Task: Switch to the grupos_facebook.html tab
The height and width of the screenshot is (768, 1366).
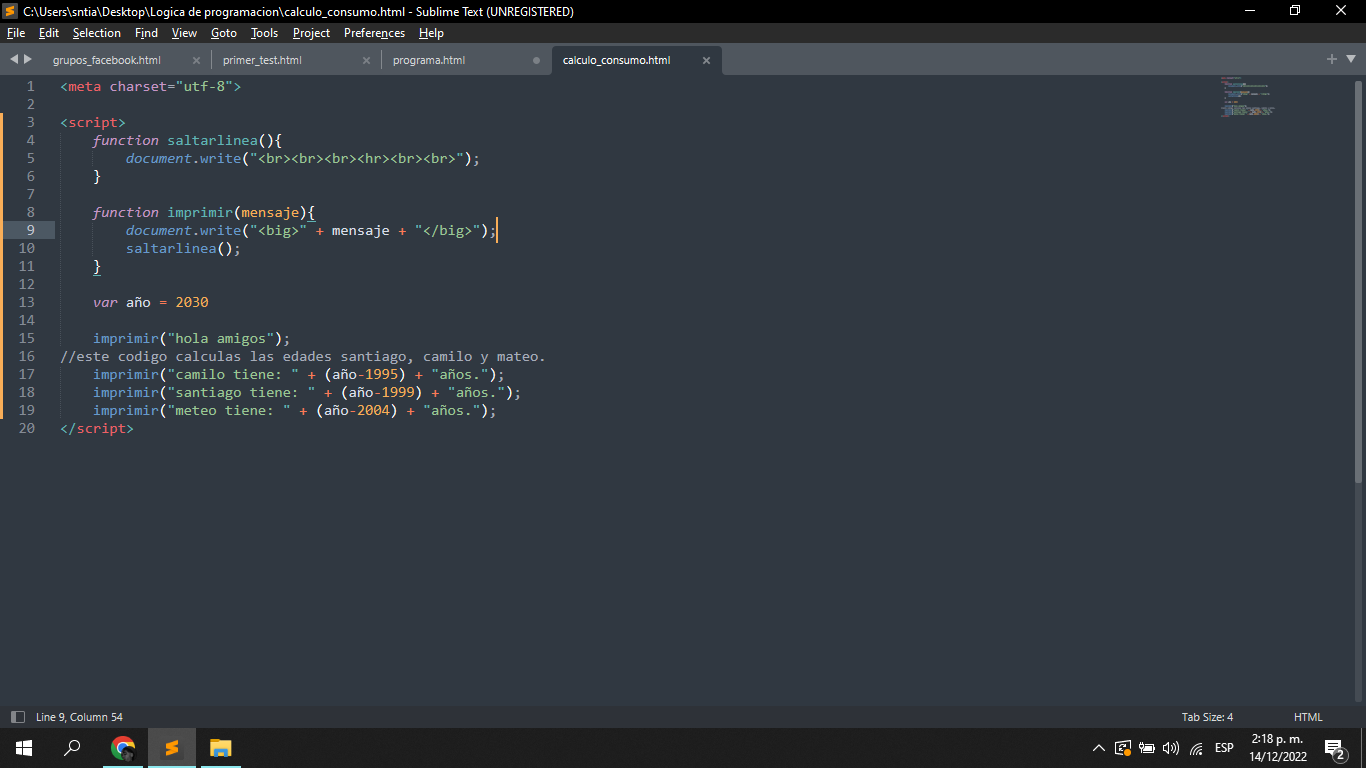Action: click(x=107, y=60)
